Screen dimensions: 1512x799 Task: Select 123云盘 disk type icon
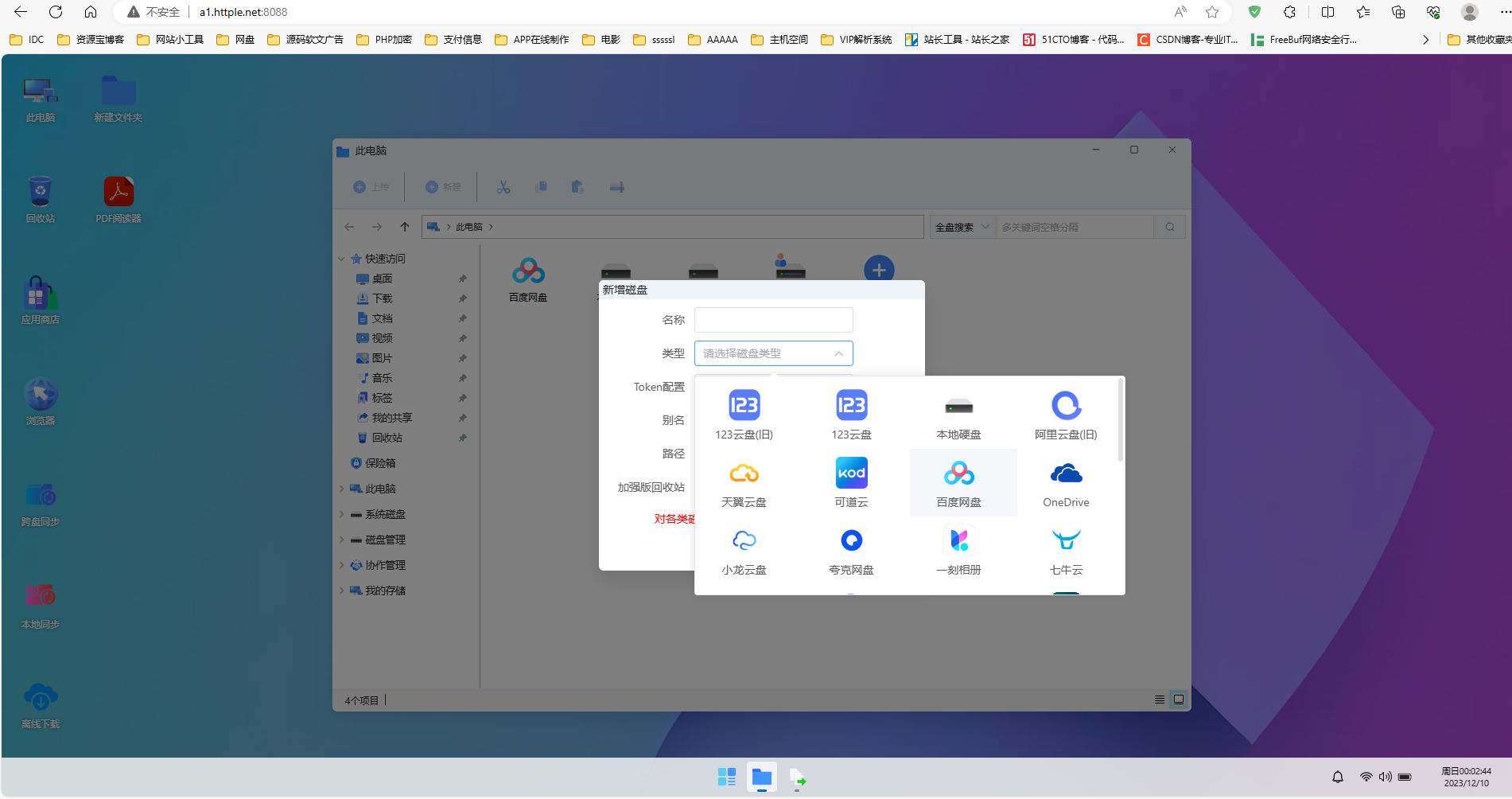tap(851, 405)
